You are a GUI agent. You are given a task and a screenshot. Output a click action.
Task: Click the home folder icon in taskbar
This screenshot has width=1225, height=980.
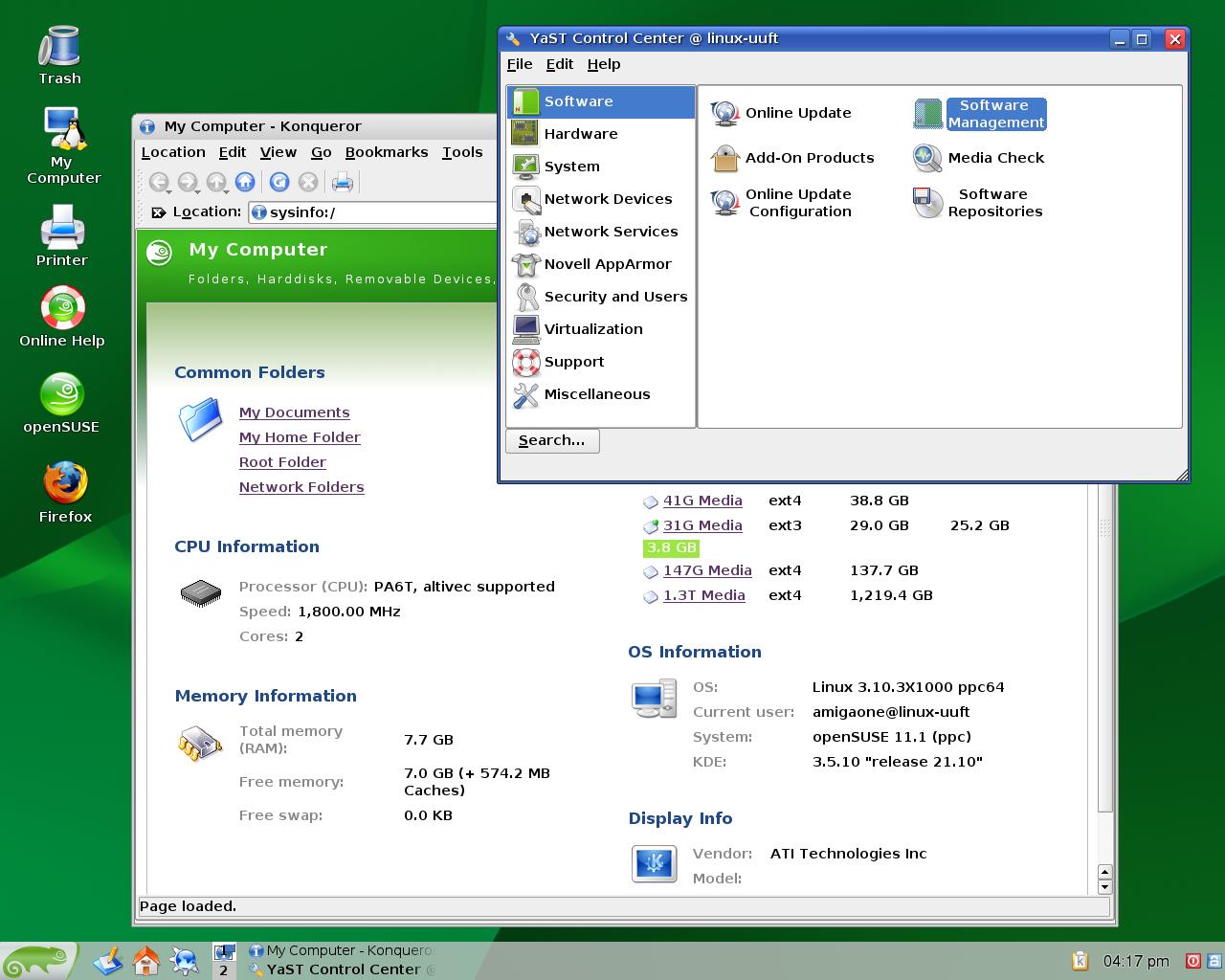[145, 961]
